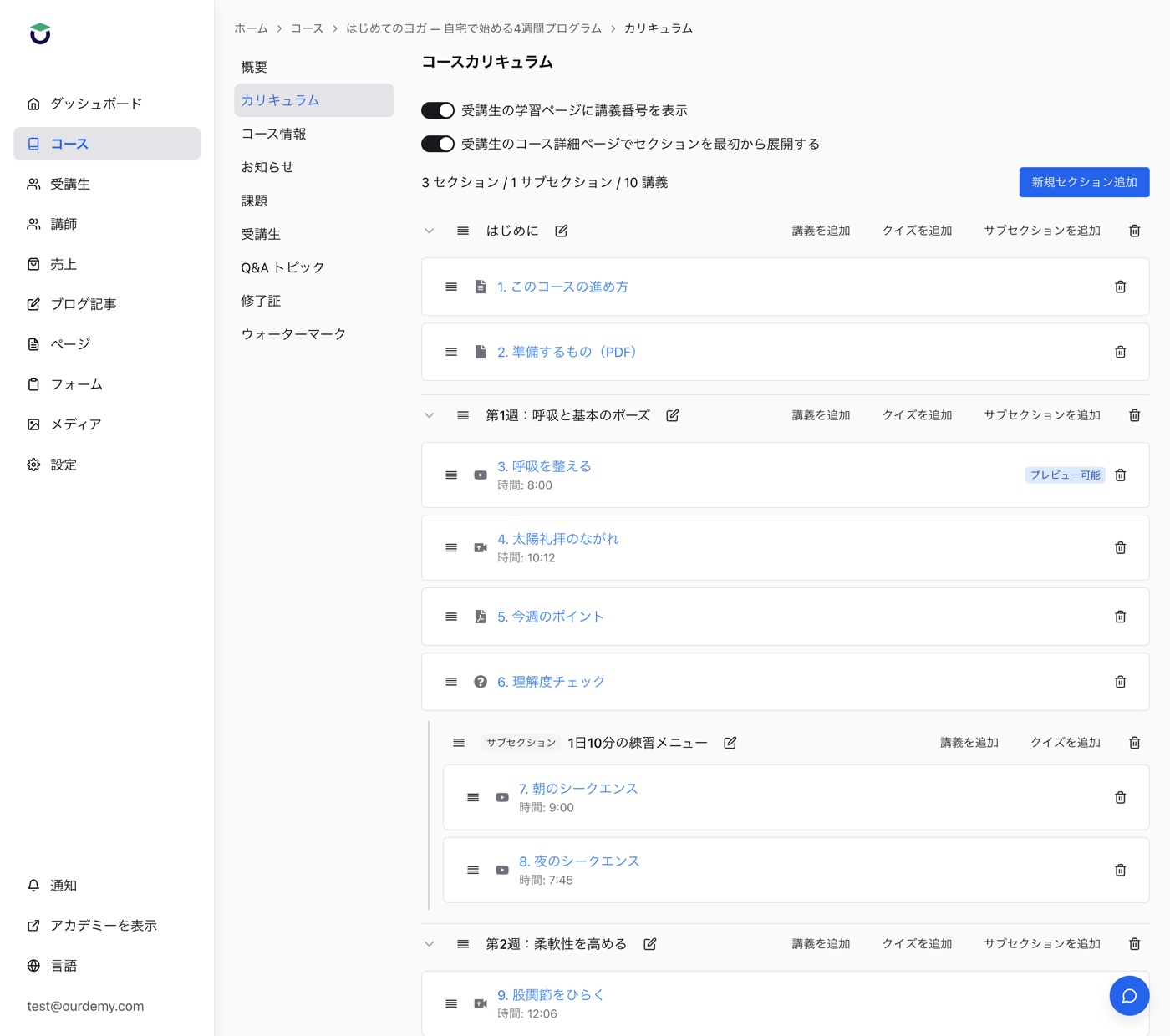Open ダッシュボード in the sidebar
Viewport: 1170px width, 1036px height.
[107, 104]
